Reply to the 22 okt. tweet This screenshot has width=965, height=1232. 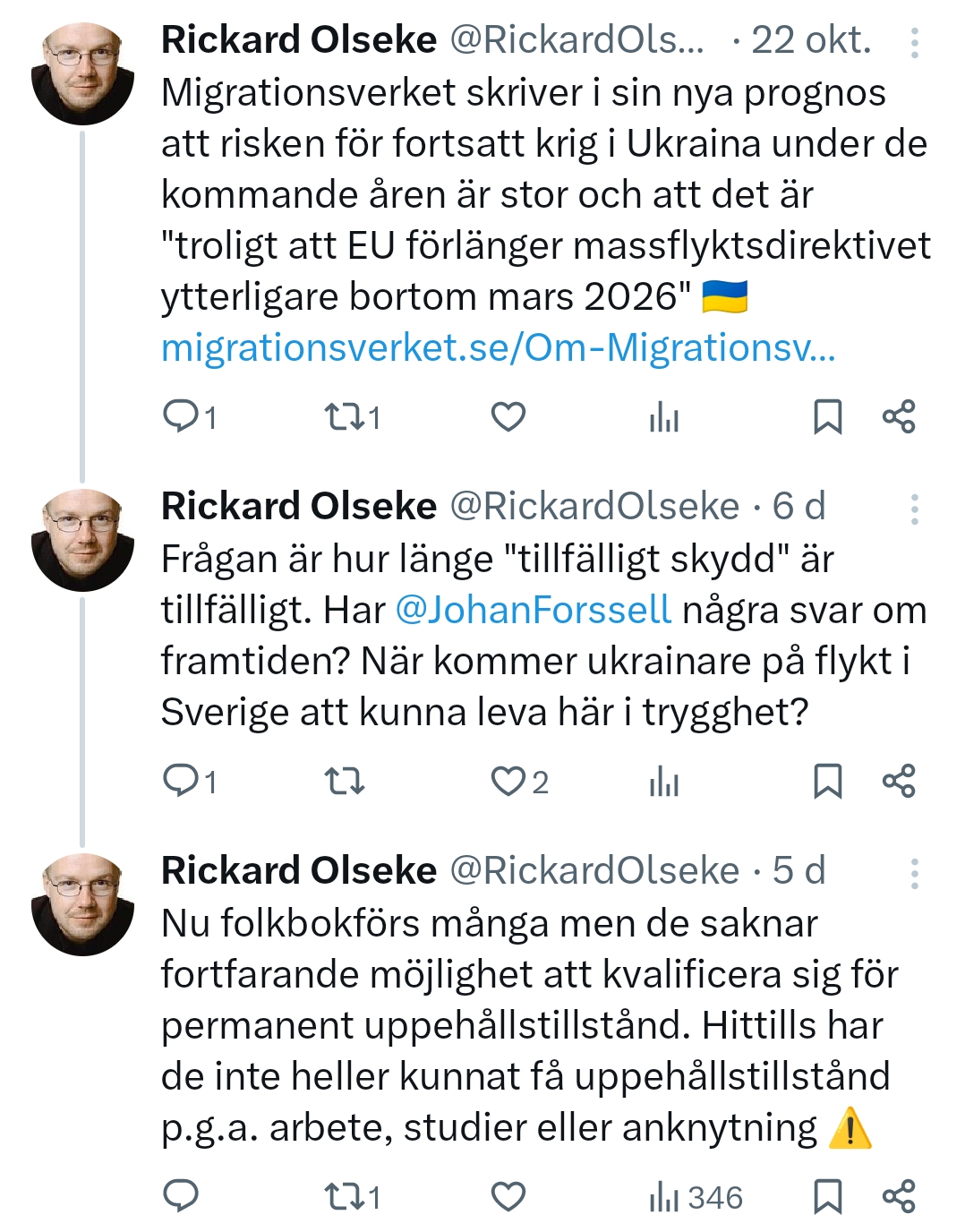182,416
